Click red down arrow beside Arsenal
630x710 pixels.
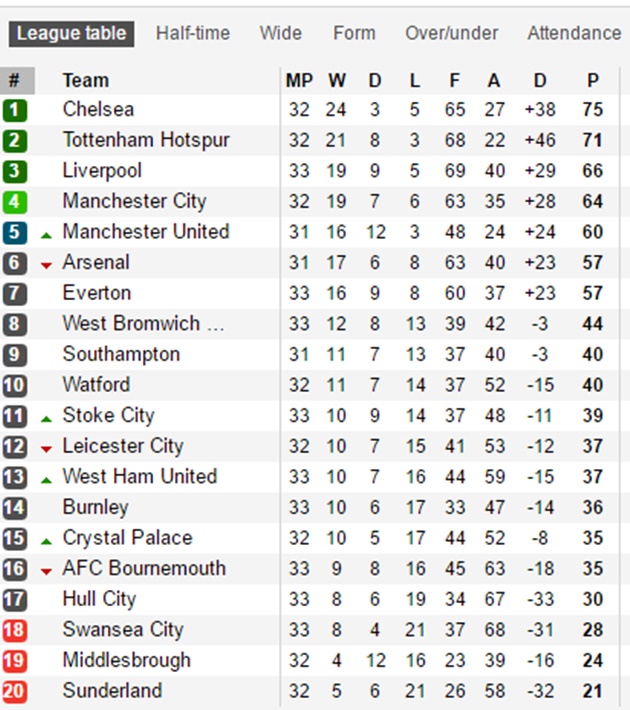pos(46,265)
